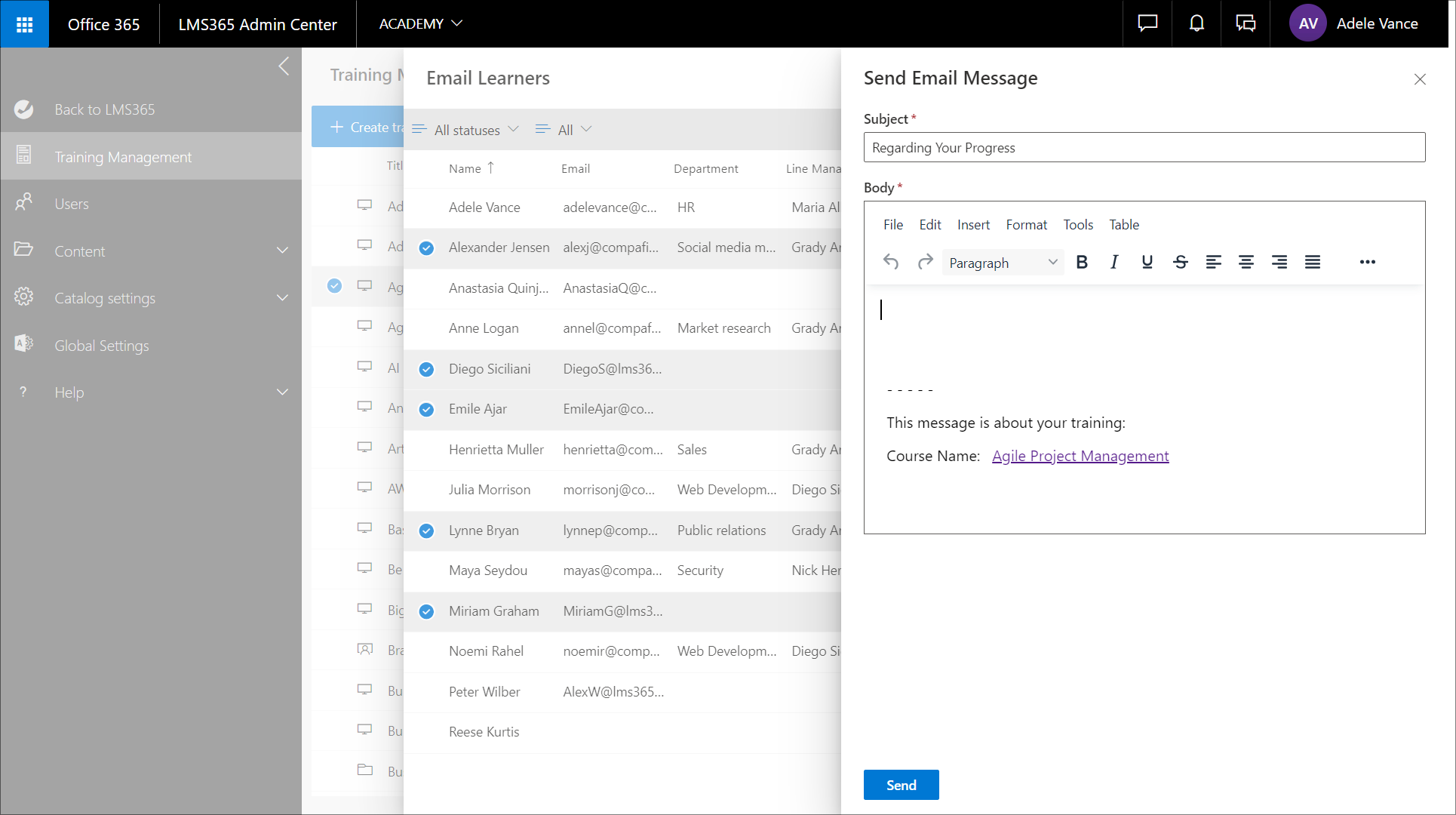This screenshot has height=815, width=1456.
Task: Open the notifications bell icon
Action: click(1196, 23)
